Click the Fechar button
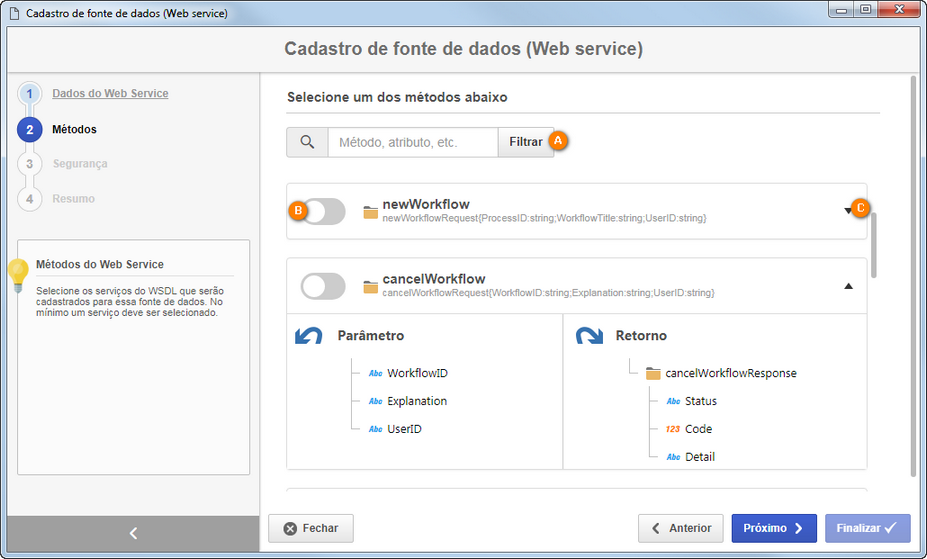 [311, 528]
